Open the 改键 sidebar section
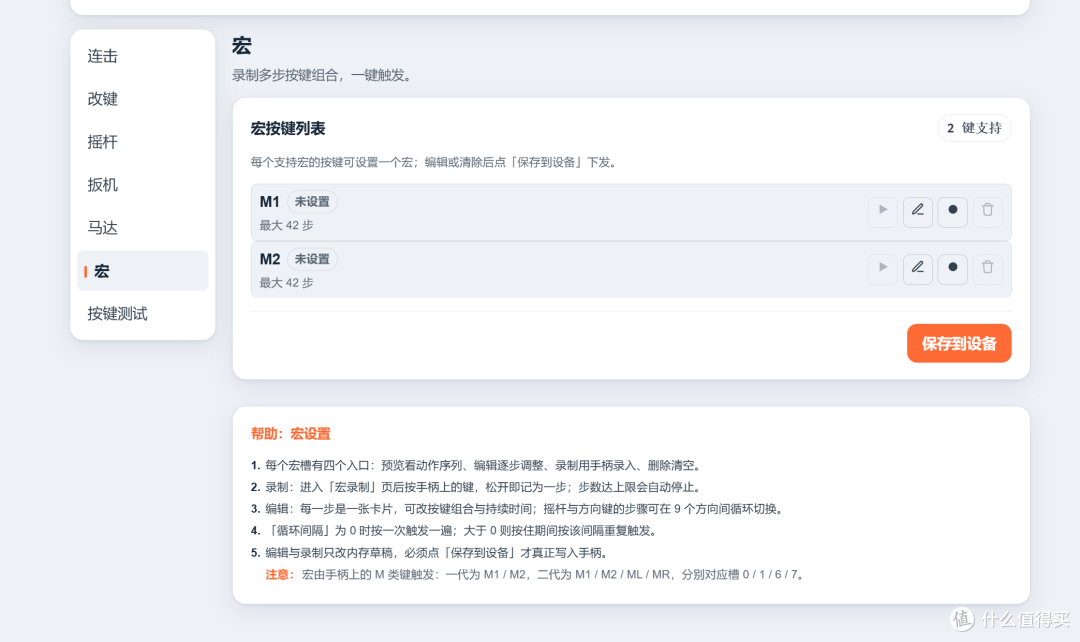The image size is (1080, 642). pyautogui.click(x=143, y=99)
